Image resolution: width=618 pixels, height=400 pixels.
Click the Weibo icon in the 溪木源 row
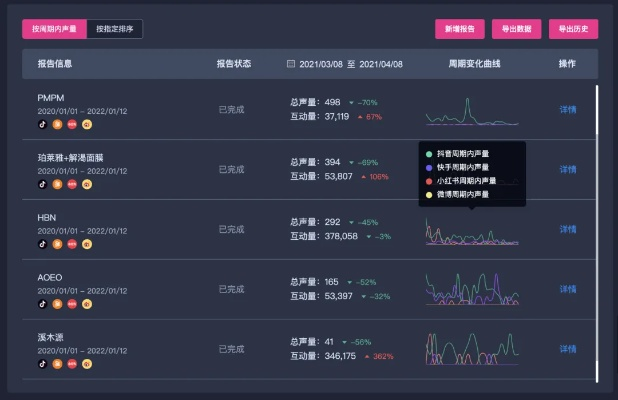(87, 364)
